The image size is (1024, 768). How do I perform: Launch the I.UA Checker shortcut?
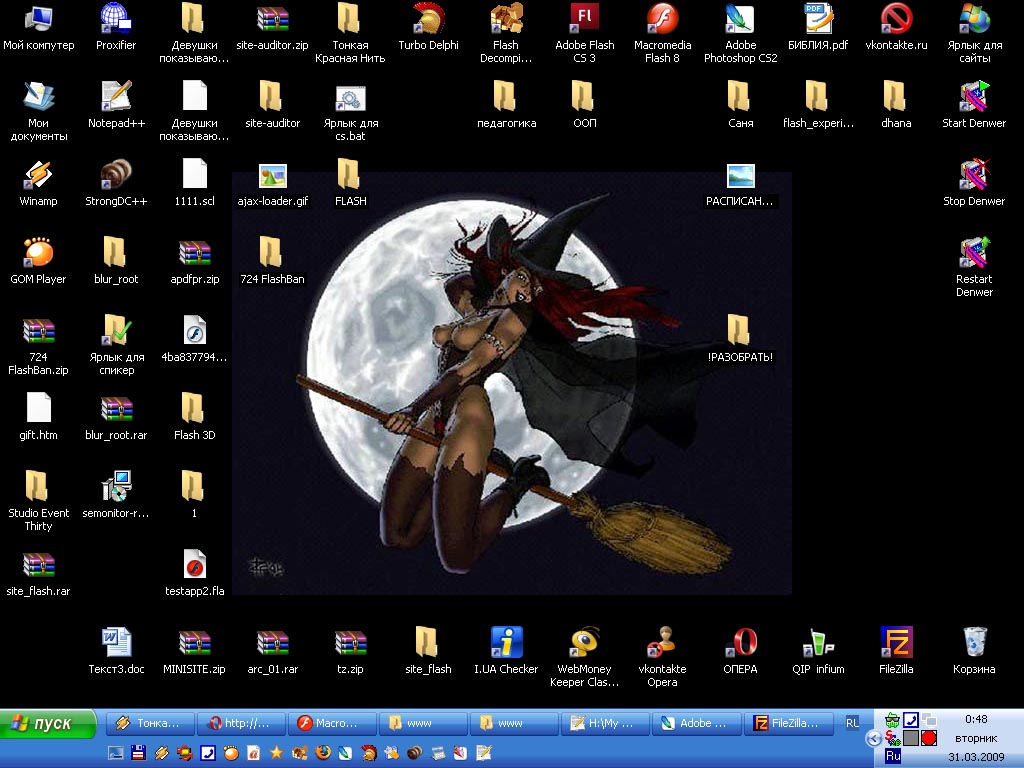click(506, 650)
